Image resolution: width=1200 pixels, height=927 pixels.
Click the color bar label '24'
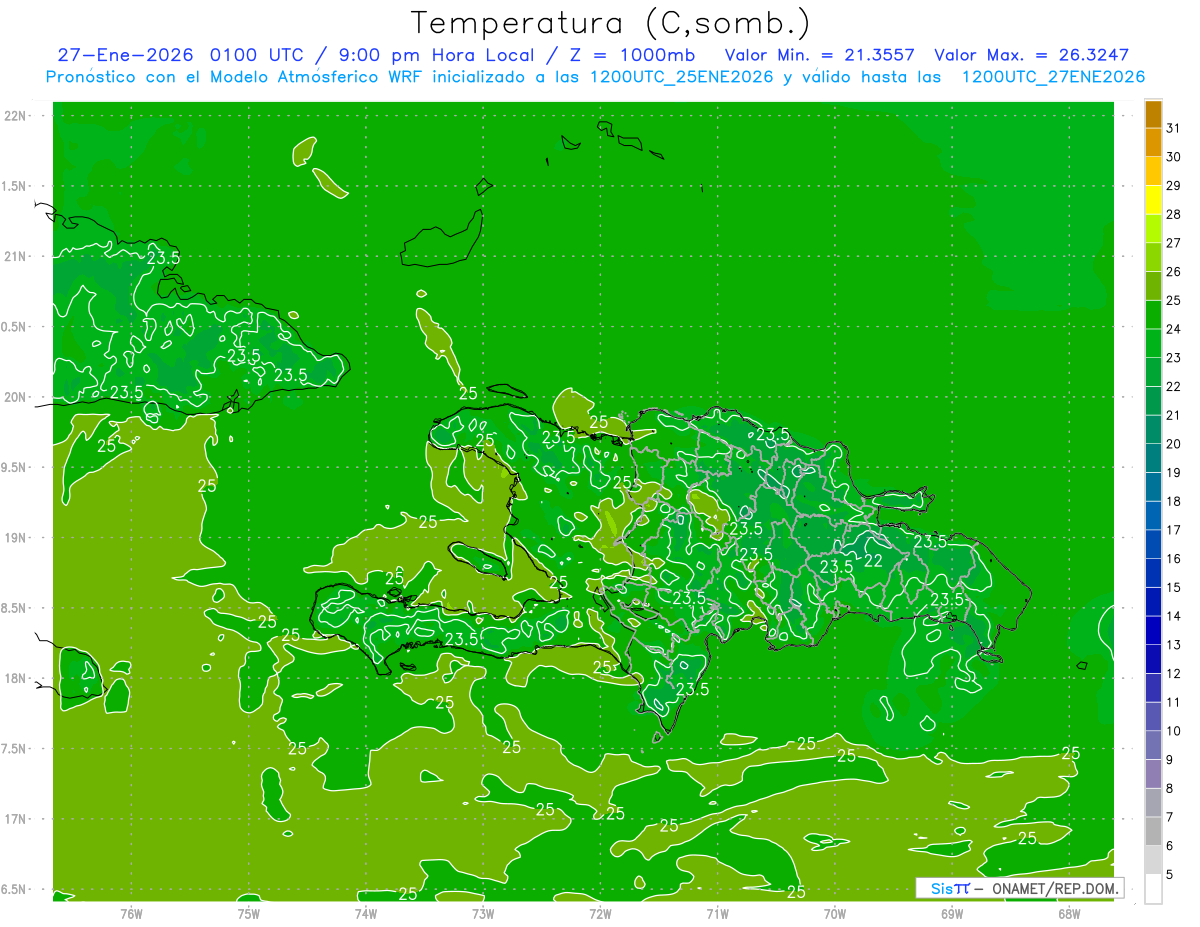point(1174,329)
